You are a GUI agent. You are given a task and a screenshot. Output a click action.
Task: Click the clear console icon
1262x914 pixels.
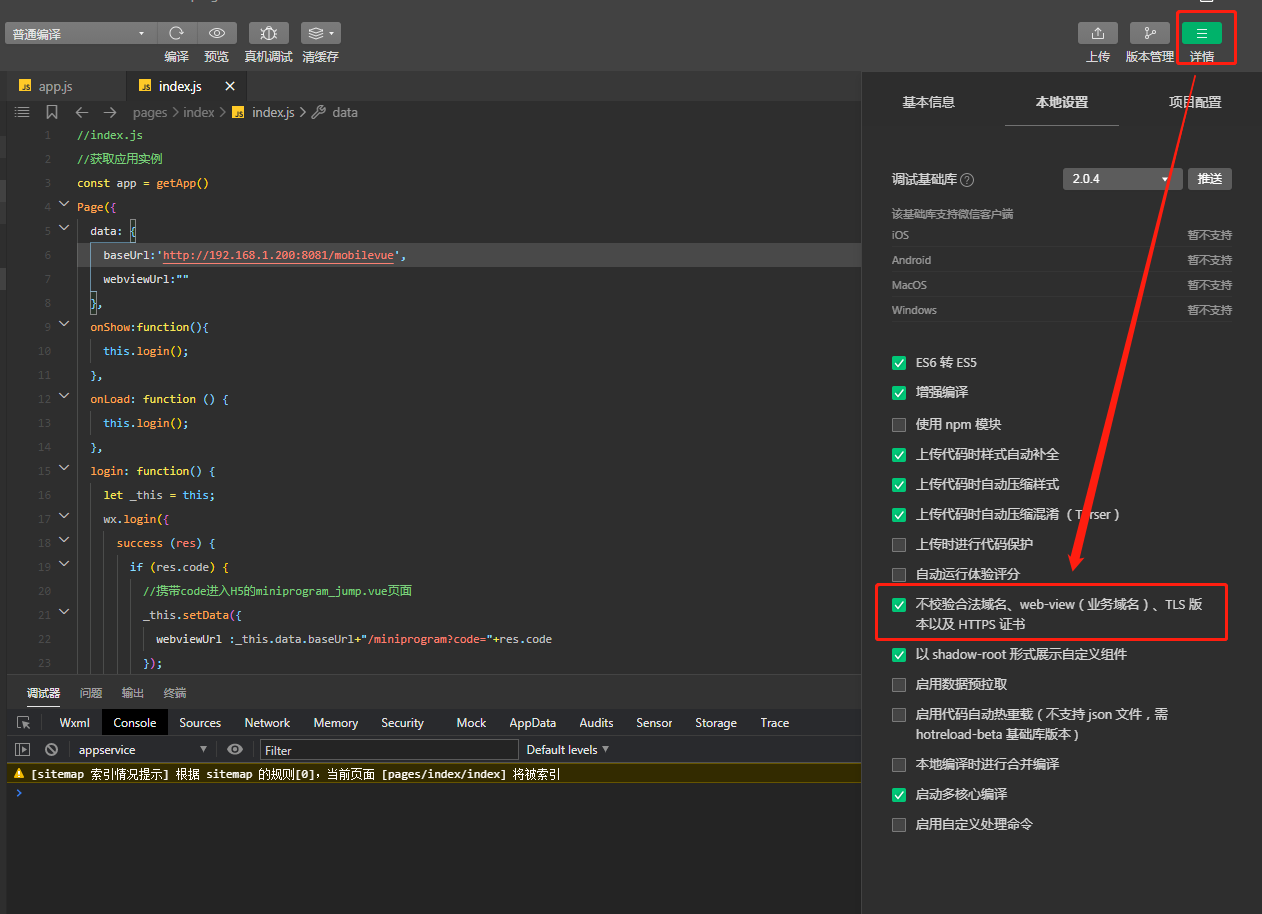tap(51, 749)
